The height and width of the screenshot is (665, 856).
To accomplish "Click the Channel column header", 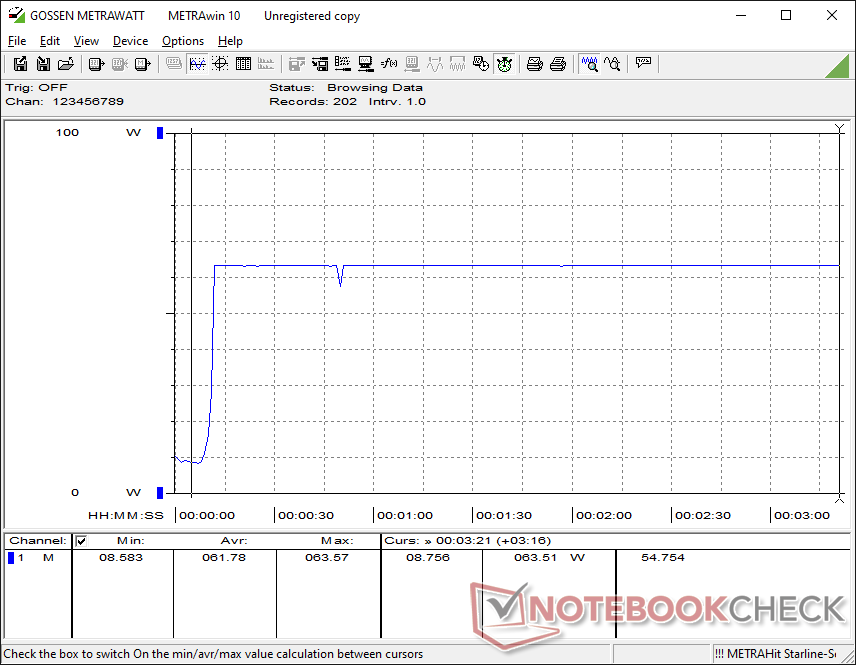I will 37,541.
